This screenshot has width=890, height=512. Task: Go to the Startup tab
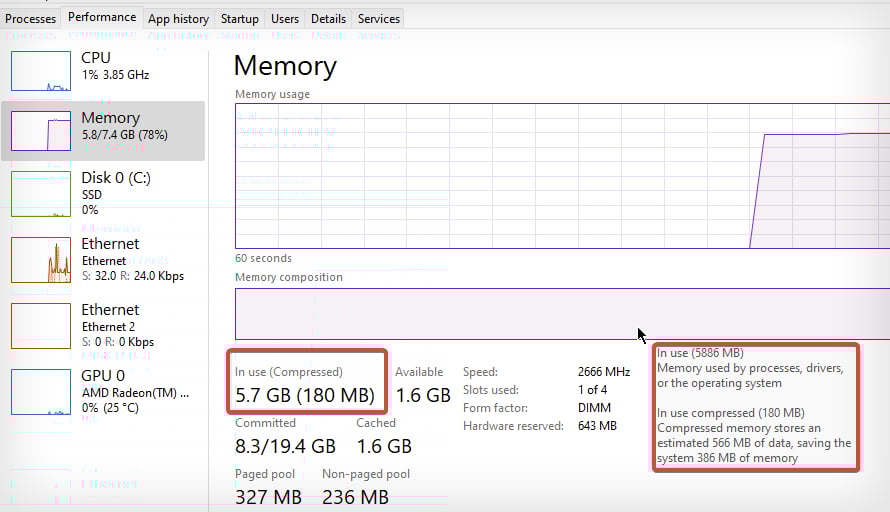(x=240, y=19)
